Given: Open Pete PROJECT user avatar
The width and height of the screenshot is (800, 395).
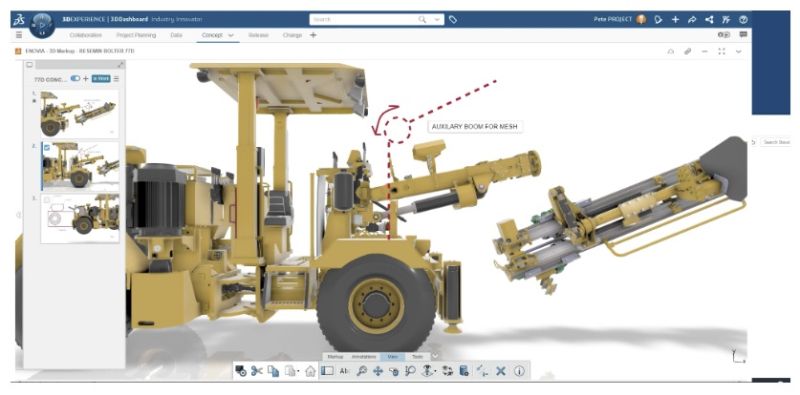Looking at the screenshot, I should [641, 19].
